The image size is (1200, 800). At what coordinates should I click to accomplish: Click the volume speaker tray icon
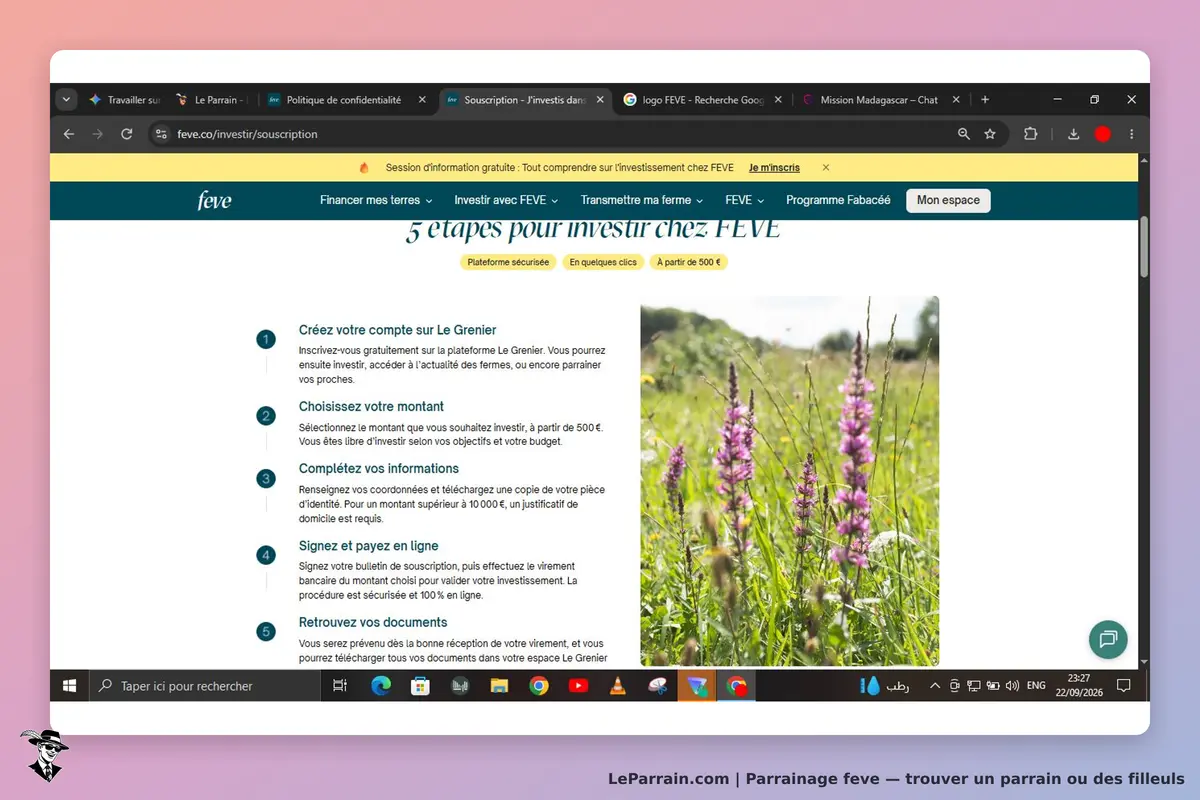[1012, 686]
